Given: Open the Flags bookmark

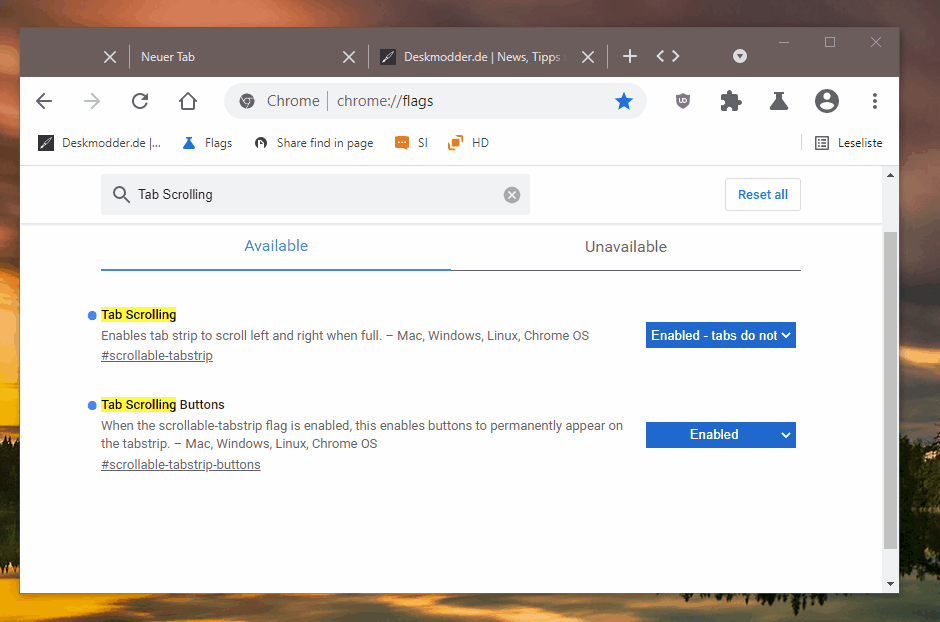Looking at the screenshot, I should [207, 143].
